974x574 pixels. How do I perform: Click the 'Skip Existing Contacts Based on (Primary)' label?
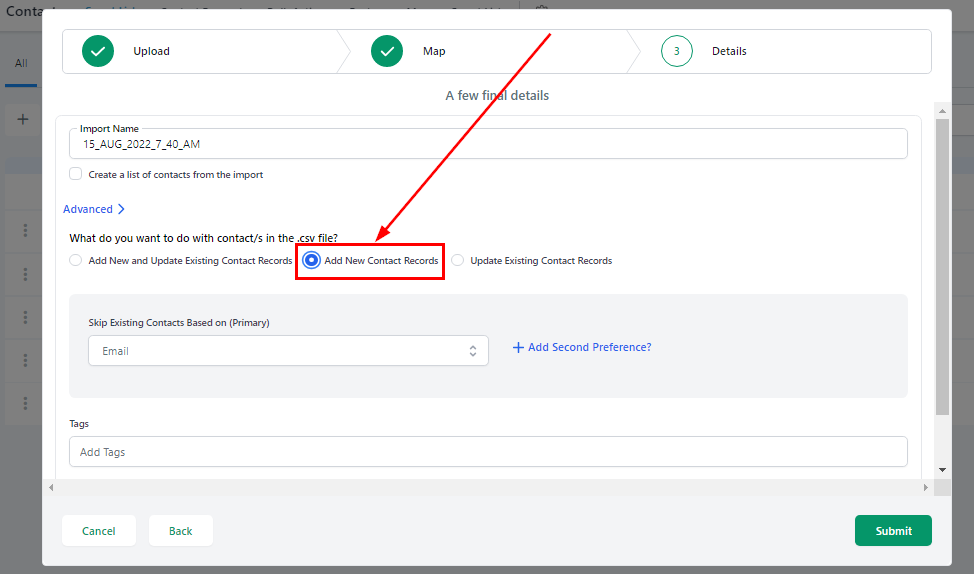coord(179,322)
